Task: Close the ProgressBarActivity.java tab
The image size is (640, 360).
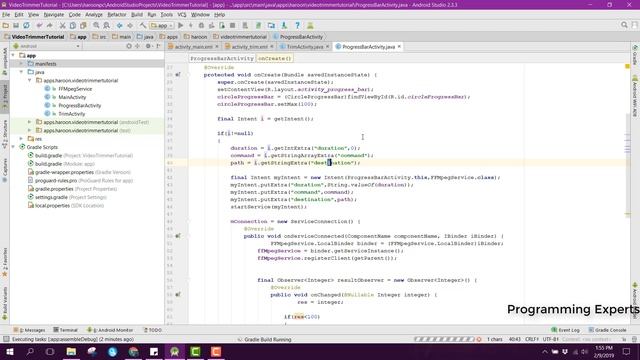Action: click(399, 47)
